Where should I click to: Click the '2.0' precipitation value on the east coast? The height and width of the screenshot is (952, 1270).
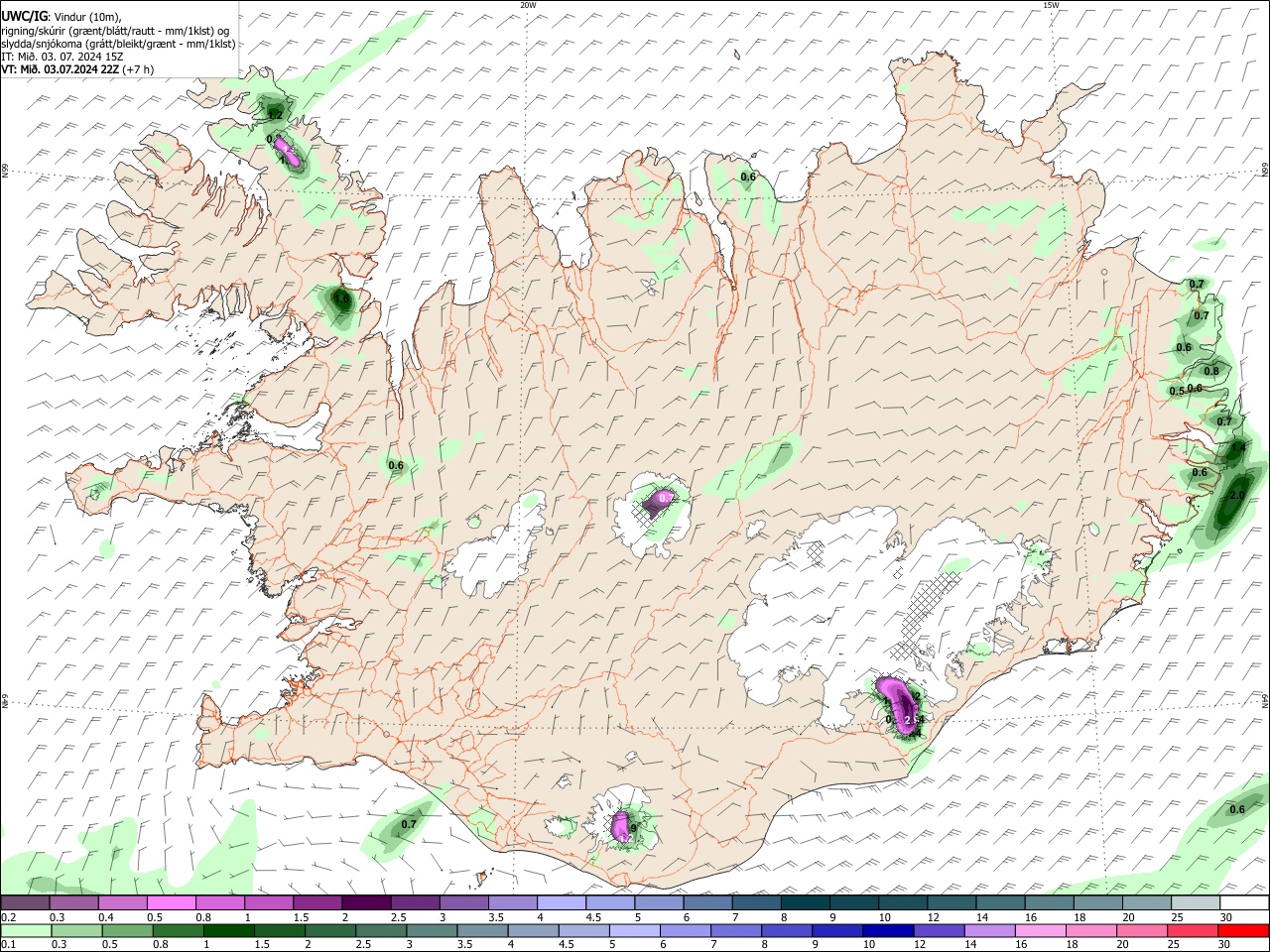point(1236,495)
